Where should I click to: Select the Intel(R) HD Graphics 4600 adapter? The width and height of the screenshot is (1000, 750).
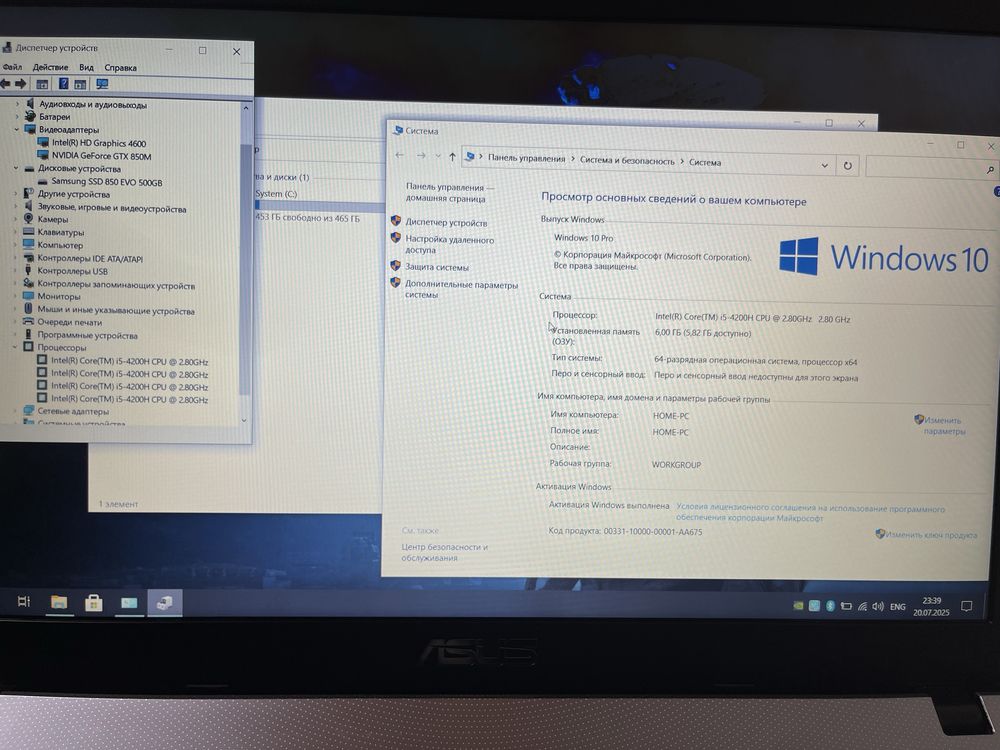pos(99,143)
